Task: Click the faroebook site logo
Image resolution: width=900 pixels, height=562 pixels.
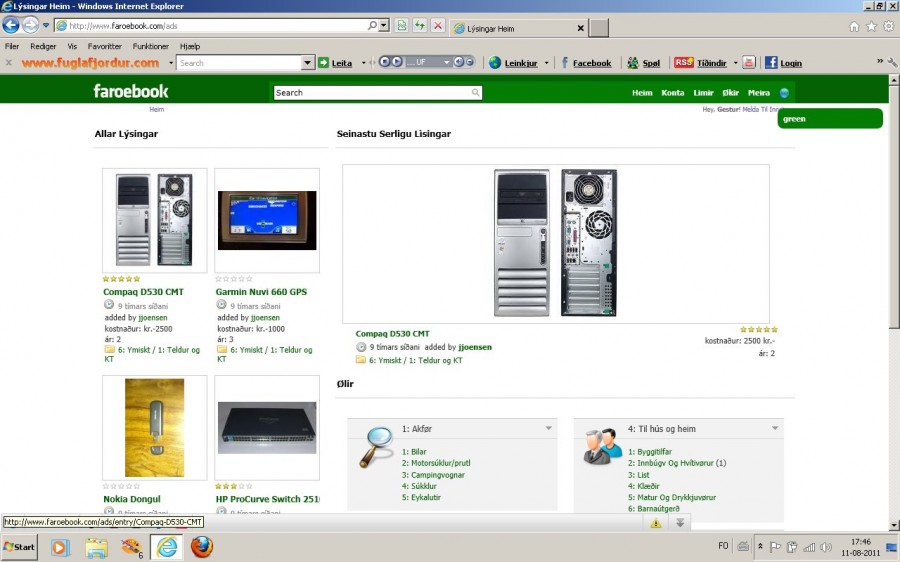Action: [x=131, y=91]
